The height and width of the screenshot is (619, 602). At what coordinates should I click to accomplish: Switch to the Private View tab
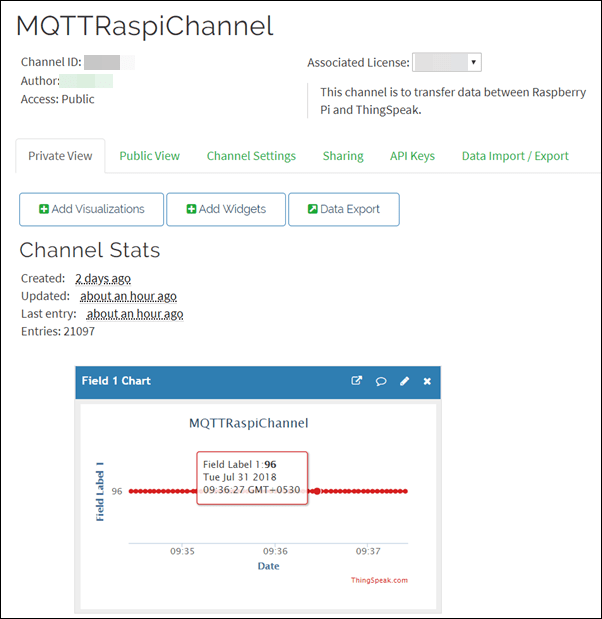60,156
